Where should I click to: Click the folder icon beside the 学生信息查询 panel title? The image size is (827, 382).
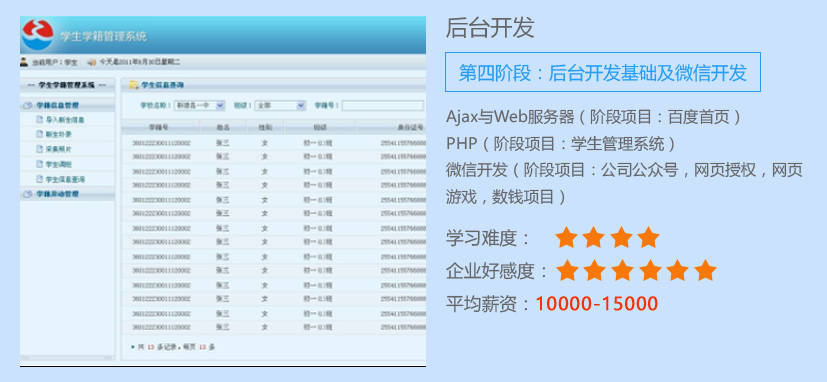click(x=134, y=84)
